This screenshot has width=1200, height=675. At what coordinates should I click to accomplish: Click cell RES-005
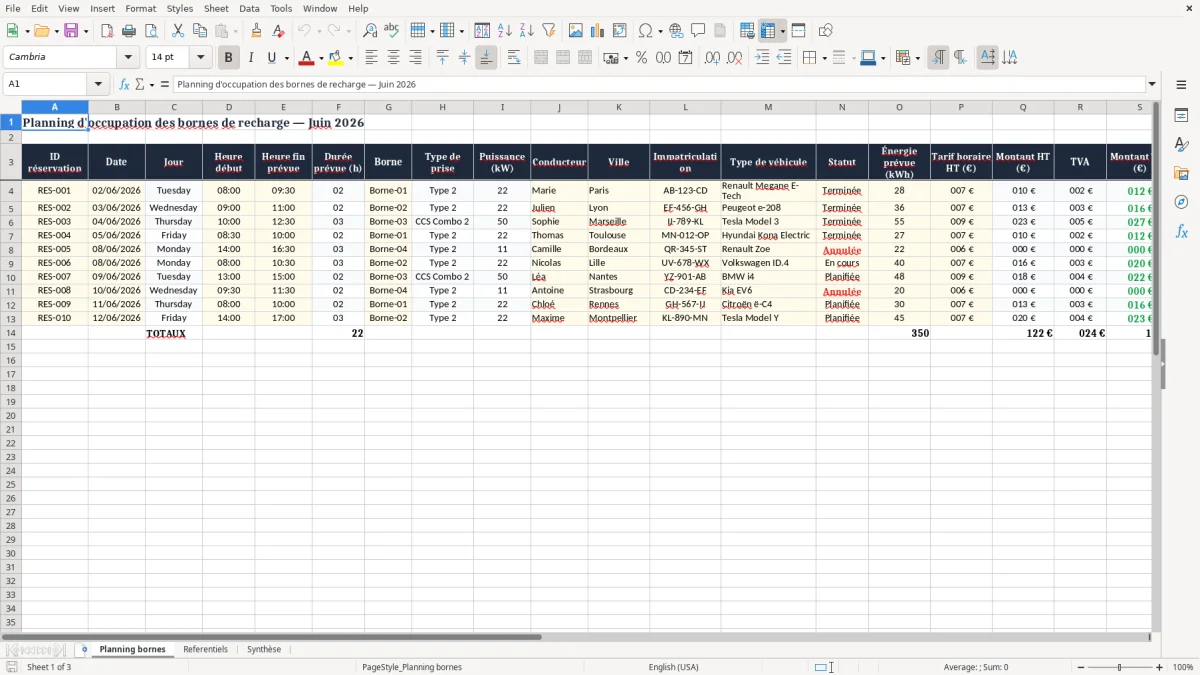point(54,249)
